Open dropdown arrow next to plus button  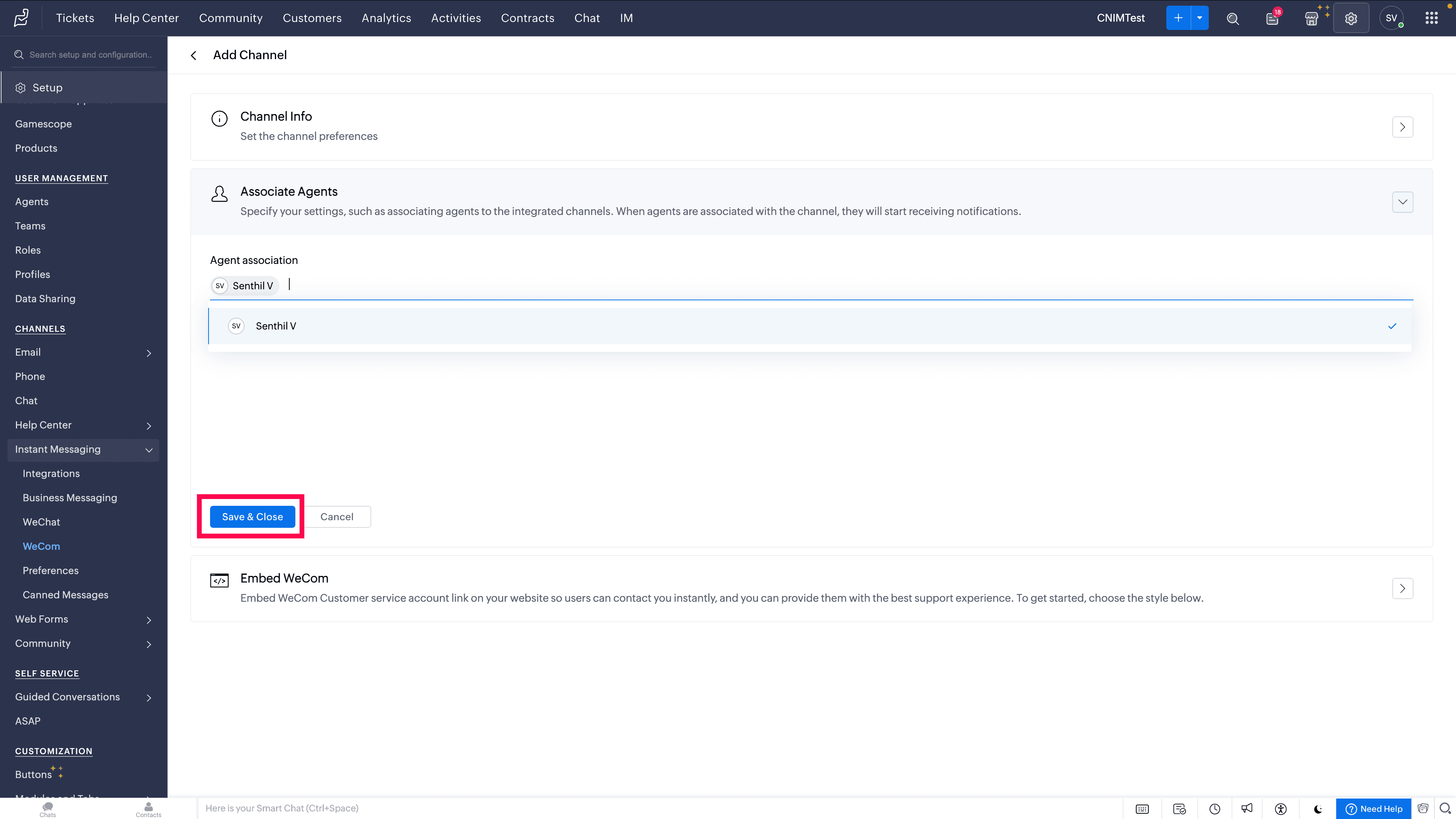(x=1199, y=18)
